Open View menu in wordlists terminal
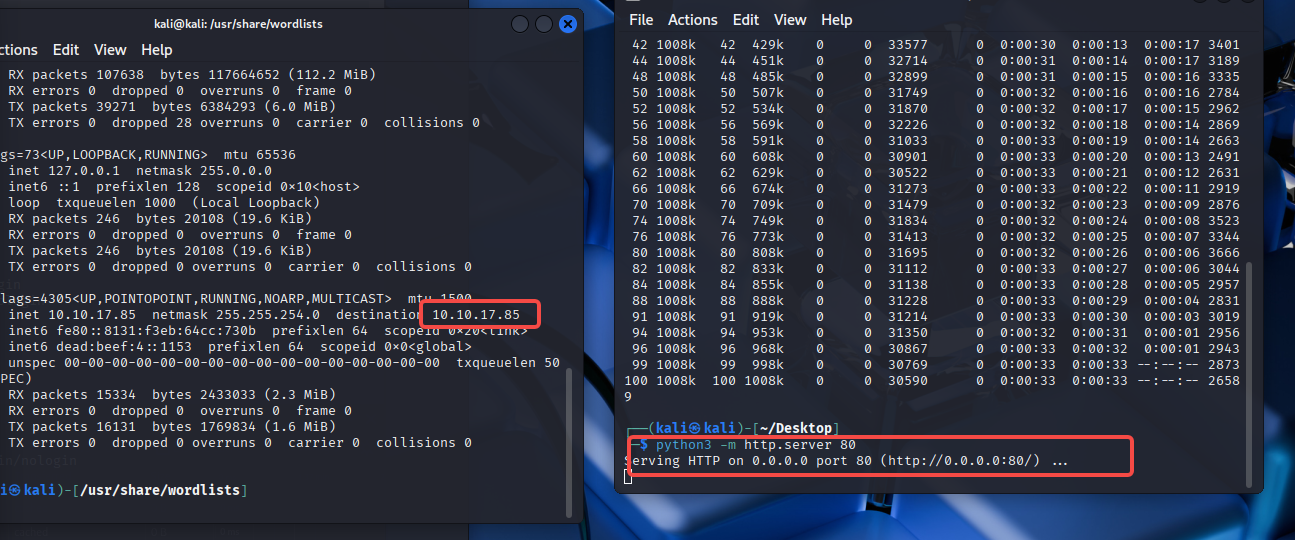 tap(110, 50)
